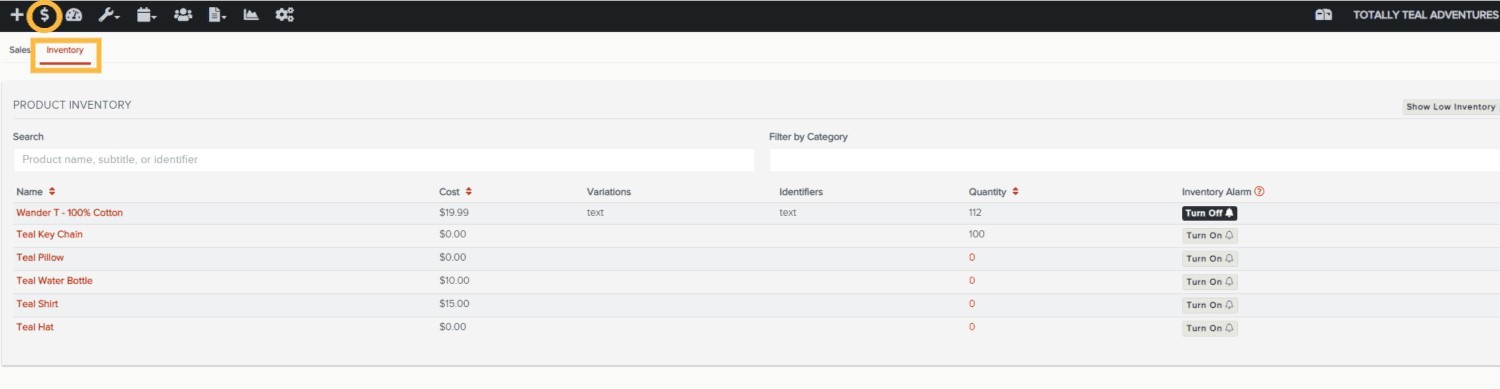Turn off alarm for Wander T

coord(1210,213)
